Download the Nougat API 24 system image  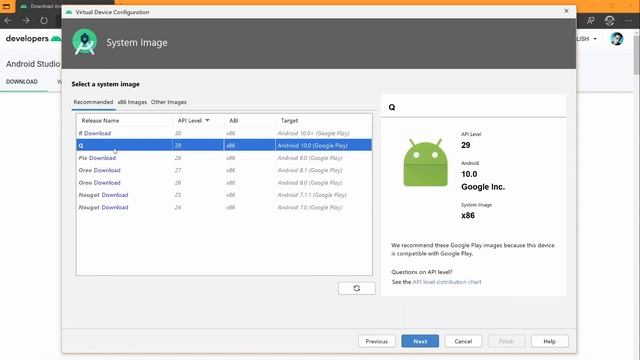tap(115, 207)
